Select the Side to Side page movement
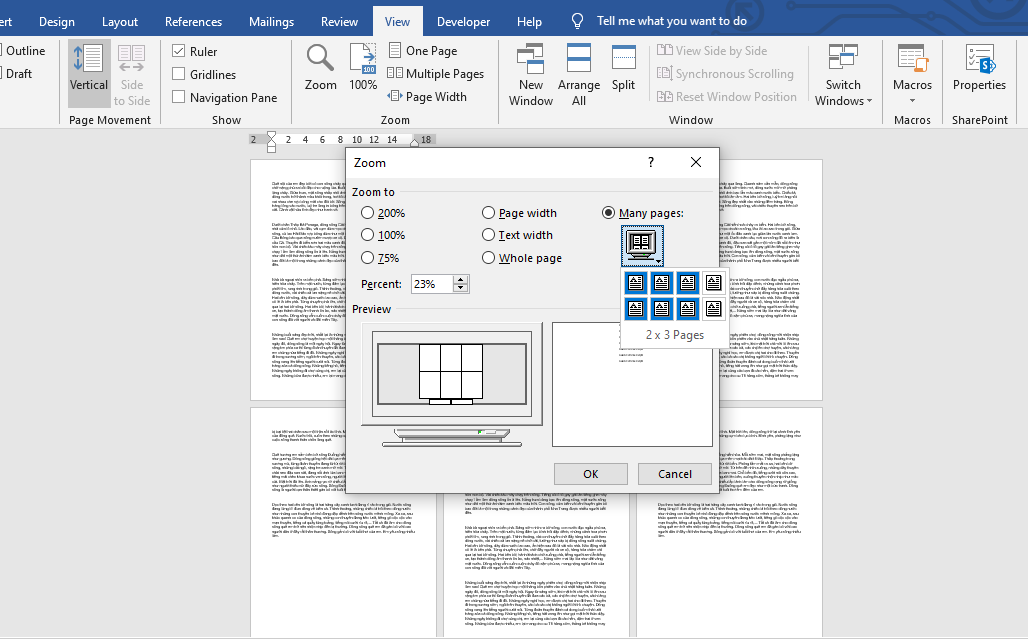 [x=132, y=73]
